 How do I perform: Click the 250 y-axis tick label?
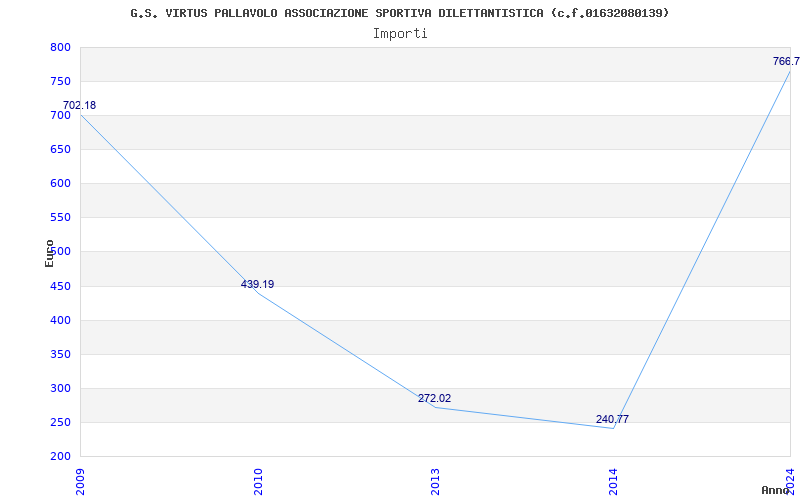[60, 423]
